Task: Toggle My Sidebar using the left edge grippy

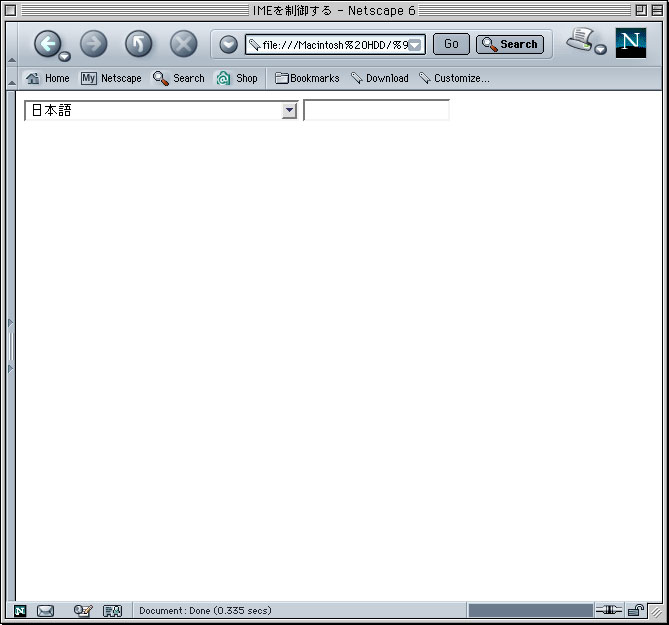Action: click(x=11, y=346)
